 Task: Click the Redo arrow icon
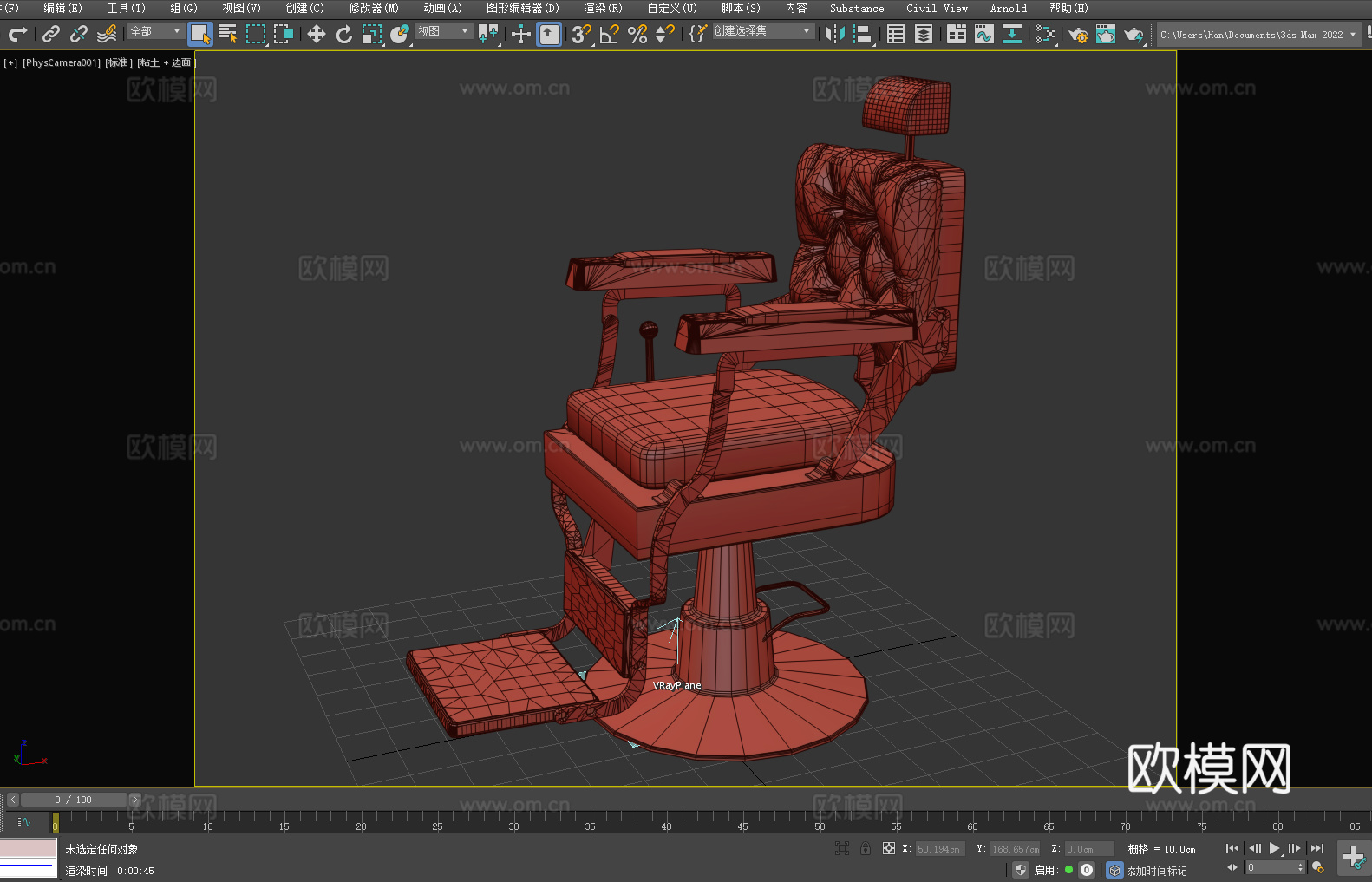17,34
